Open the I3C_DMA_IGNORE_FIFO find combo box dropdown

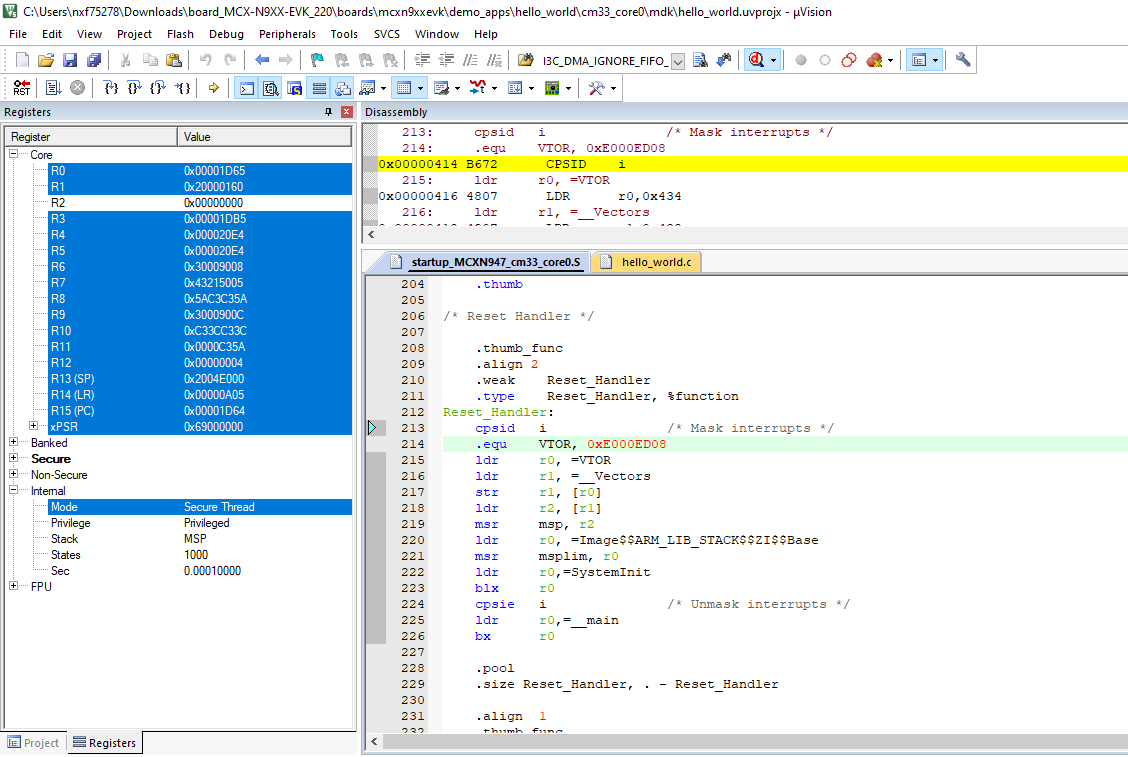click(x=678, y=61)
